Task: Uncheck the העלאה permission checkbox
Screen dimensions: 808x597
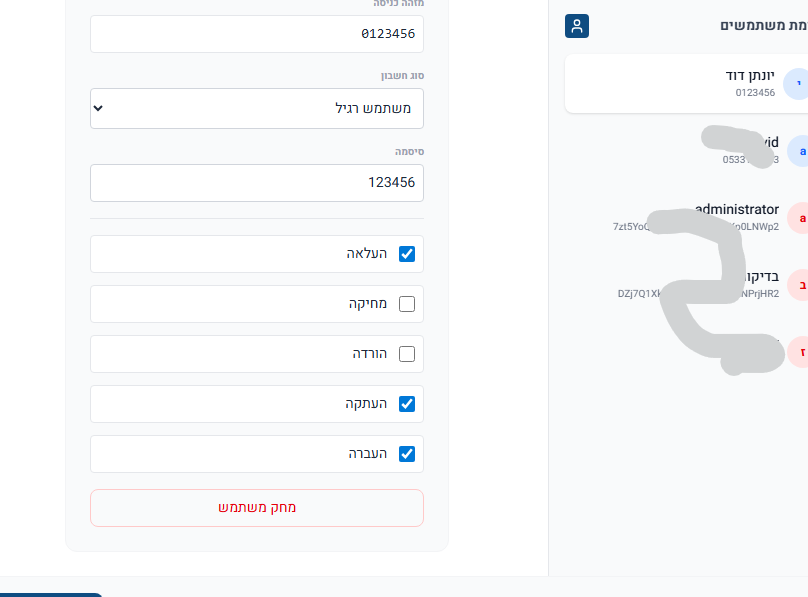Action: click(x=407, y=254)
